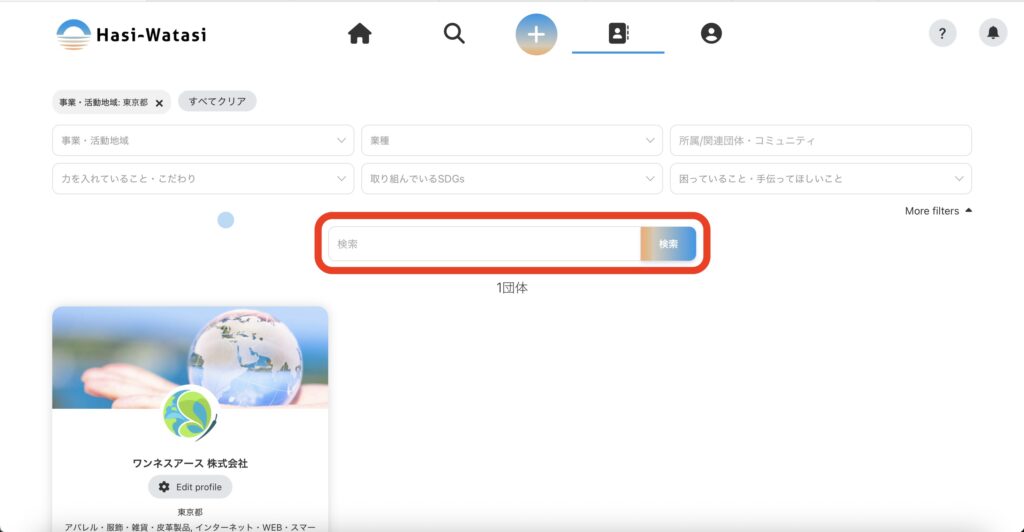This screenshot has width=1024, height=532.
Task: Click the 検索 text input field
Action: tap(484, 244)
